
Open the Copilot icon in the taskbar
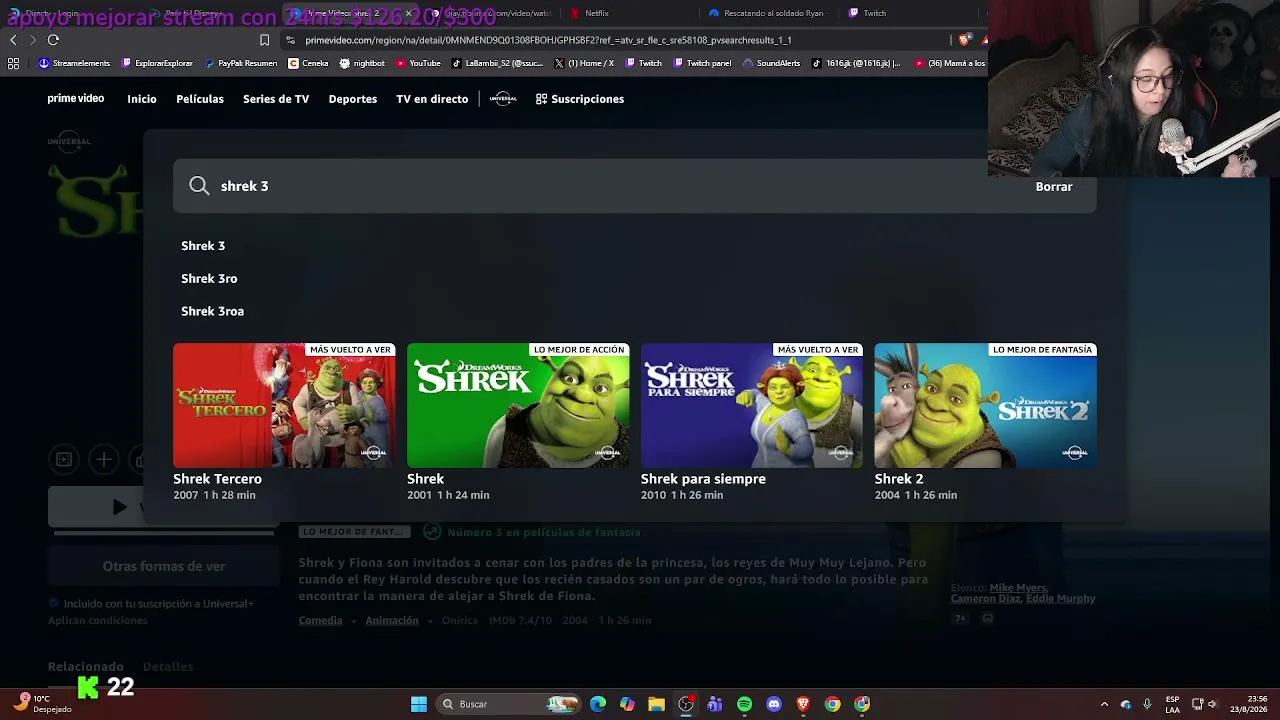coord(627,704)
